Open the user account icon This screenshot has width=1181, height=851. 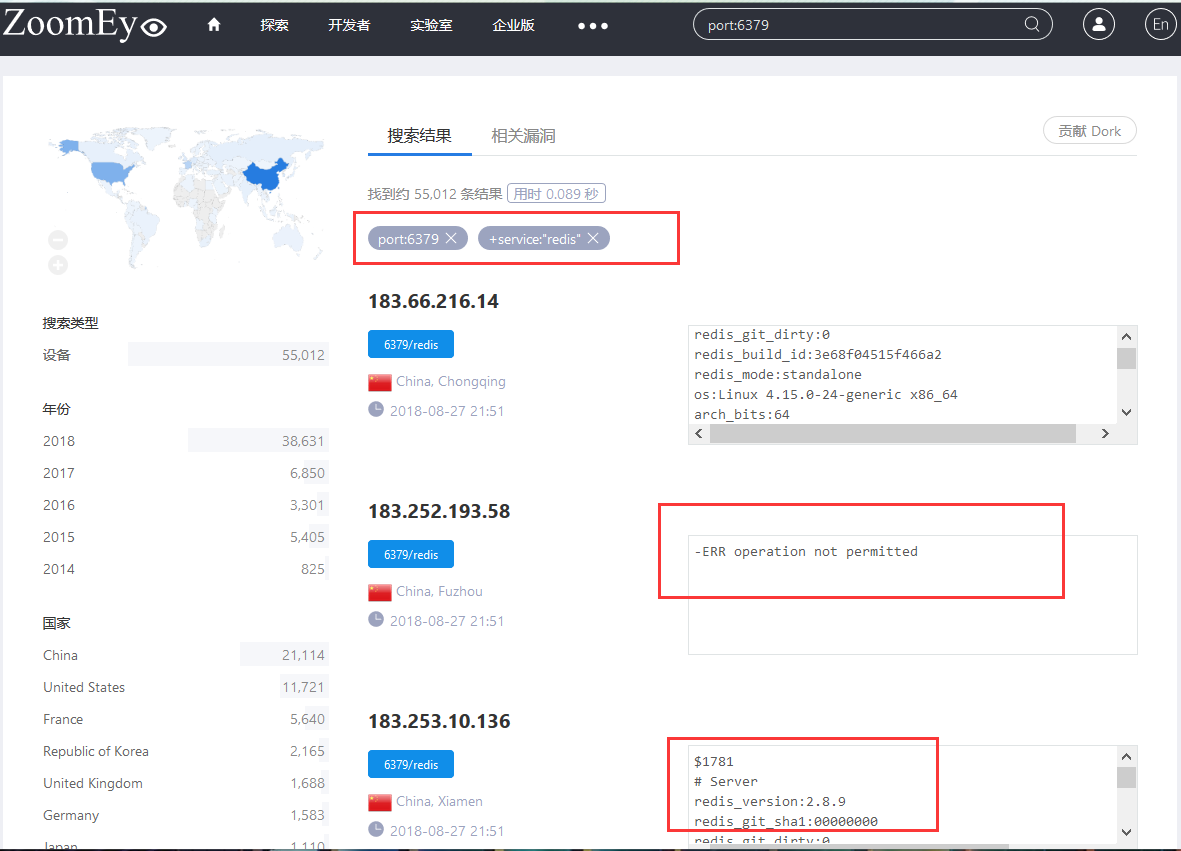[1098, 24]
